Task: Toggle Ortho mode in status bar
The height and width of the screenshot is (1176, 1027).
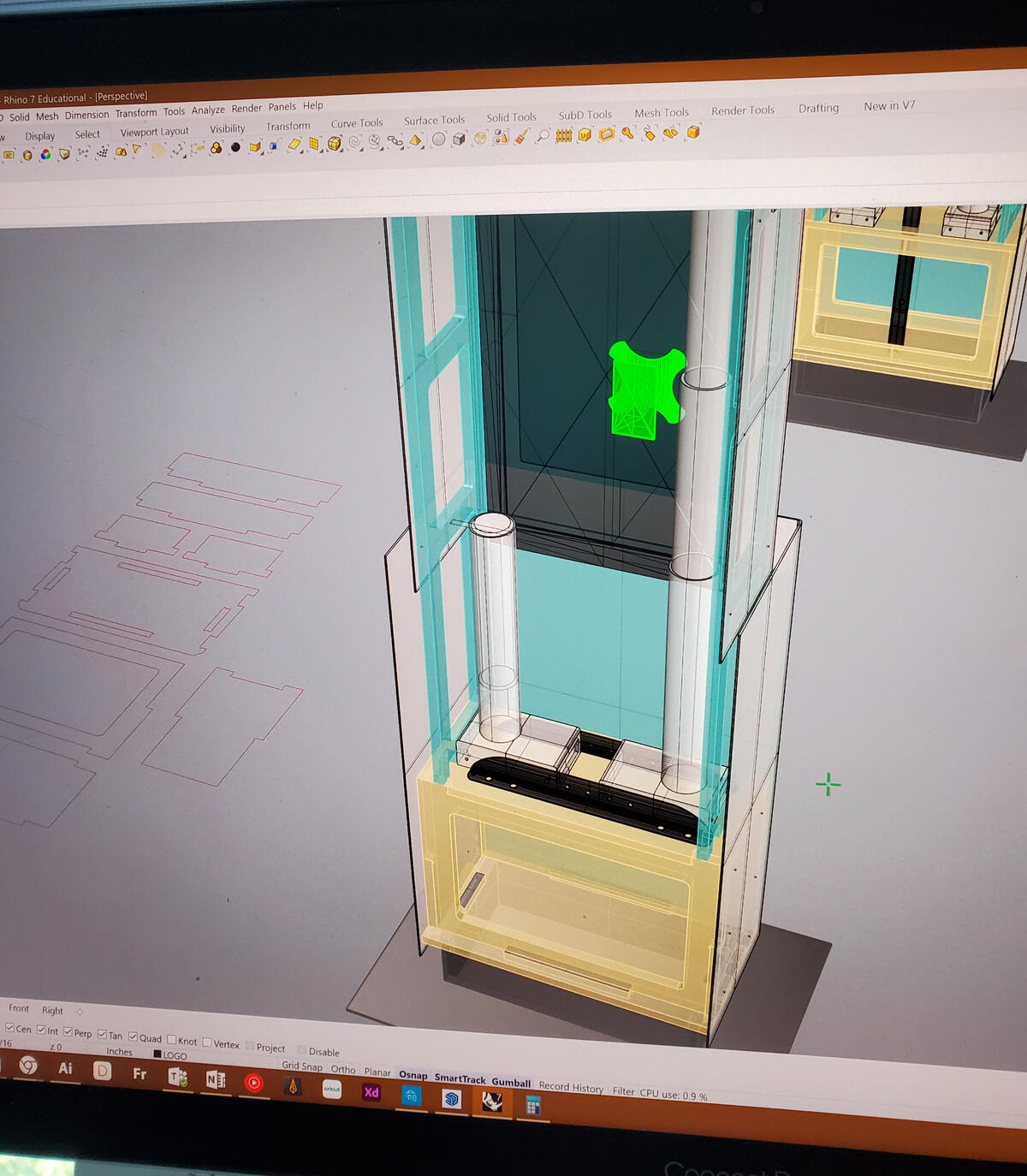Action: pyautogui.click(x=343, y=1069)
